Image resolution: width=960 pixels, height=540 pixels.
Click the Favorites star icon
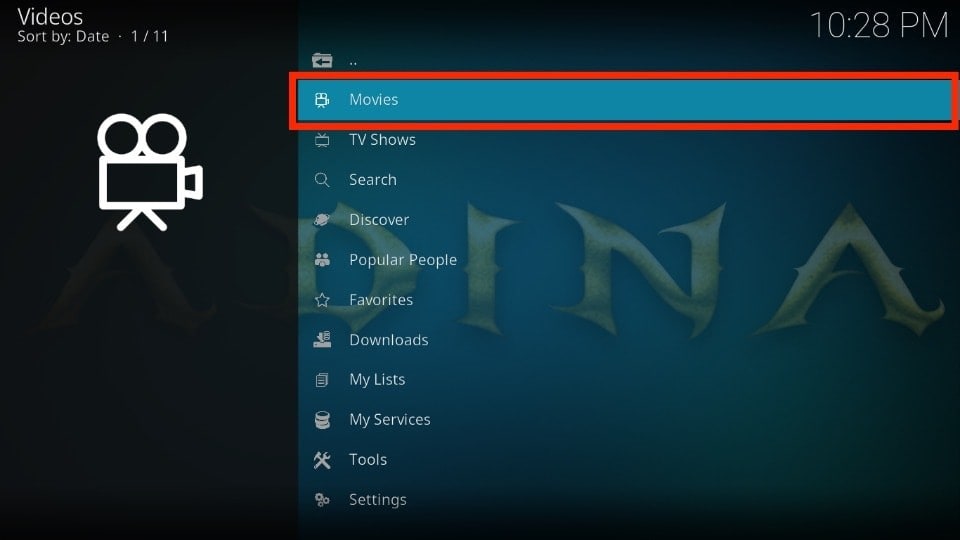(x=322, y=300)
